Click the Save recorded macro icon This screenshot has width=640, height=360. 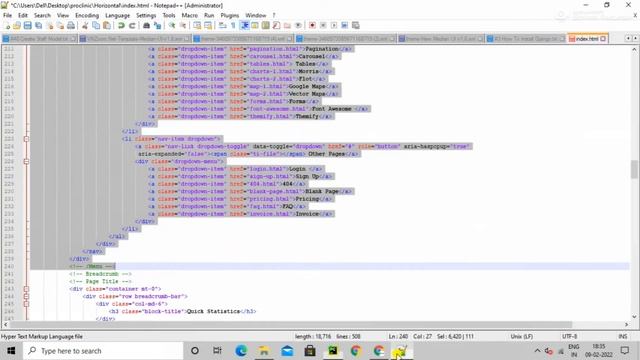click(x=356, y=26)
